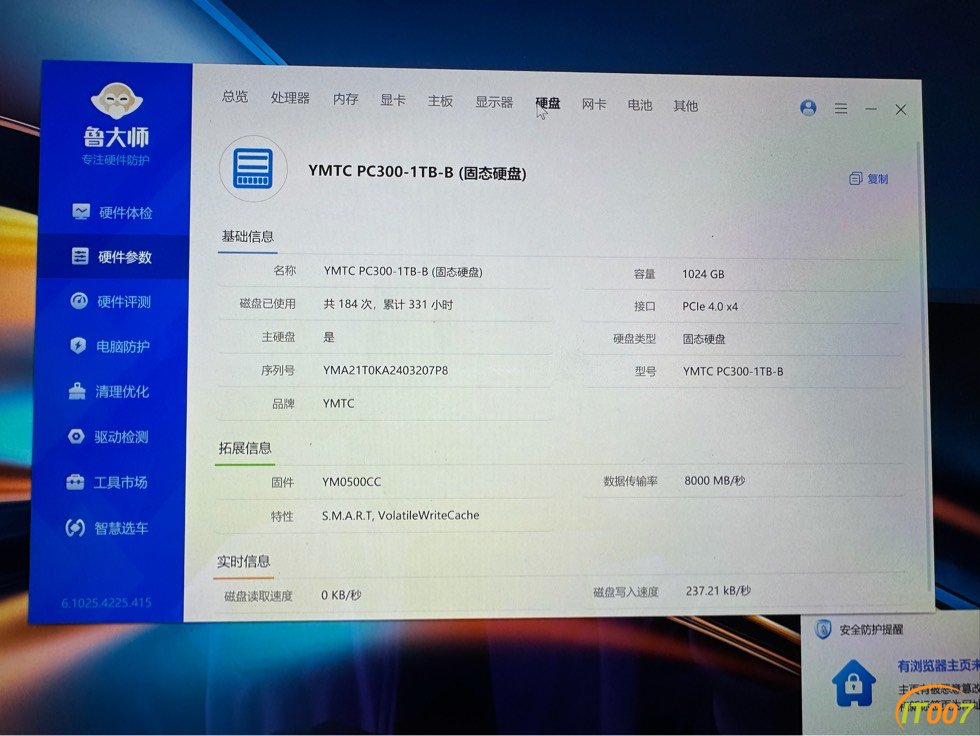This screenshot has width=980, height=736.
Task: Click the 实时信息 section heading
Action: pos(243,561)
